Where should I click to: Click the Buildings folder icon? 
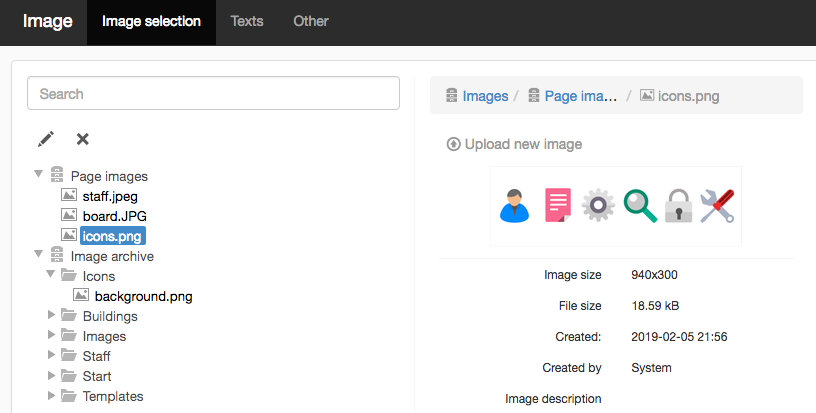[x=69, y=315]
